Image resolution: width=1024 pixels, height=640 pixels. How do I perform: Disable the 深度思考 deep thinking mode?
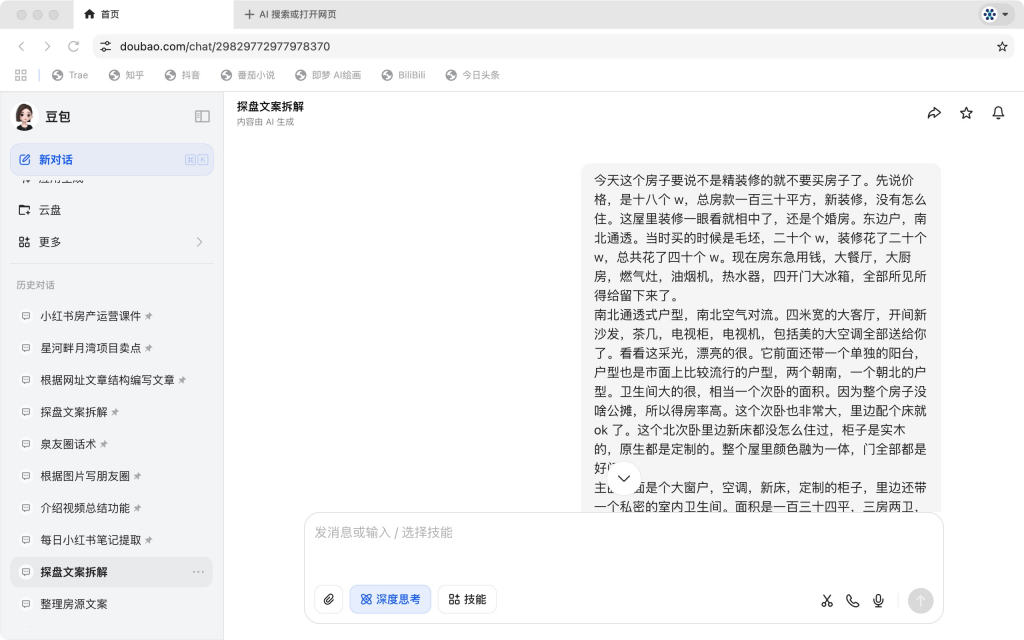pos(390,599)
